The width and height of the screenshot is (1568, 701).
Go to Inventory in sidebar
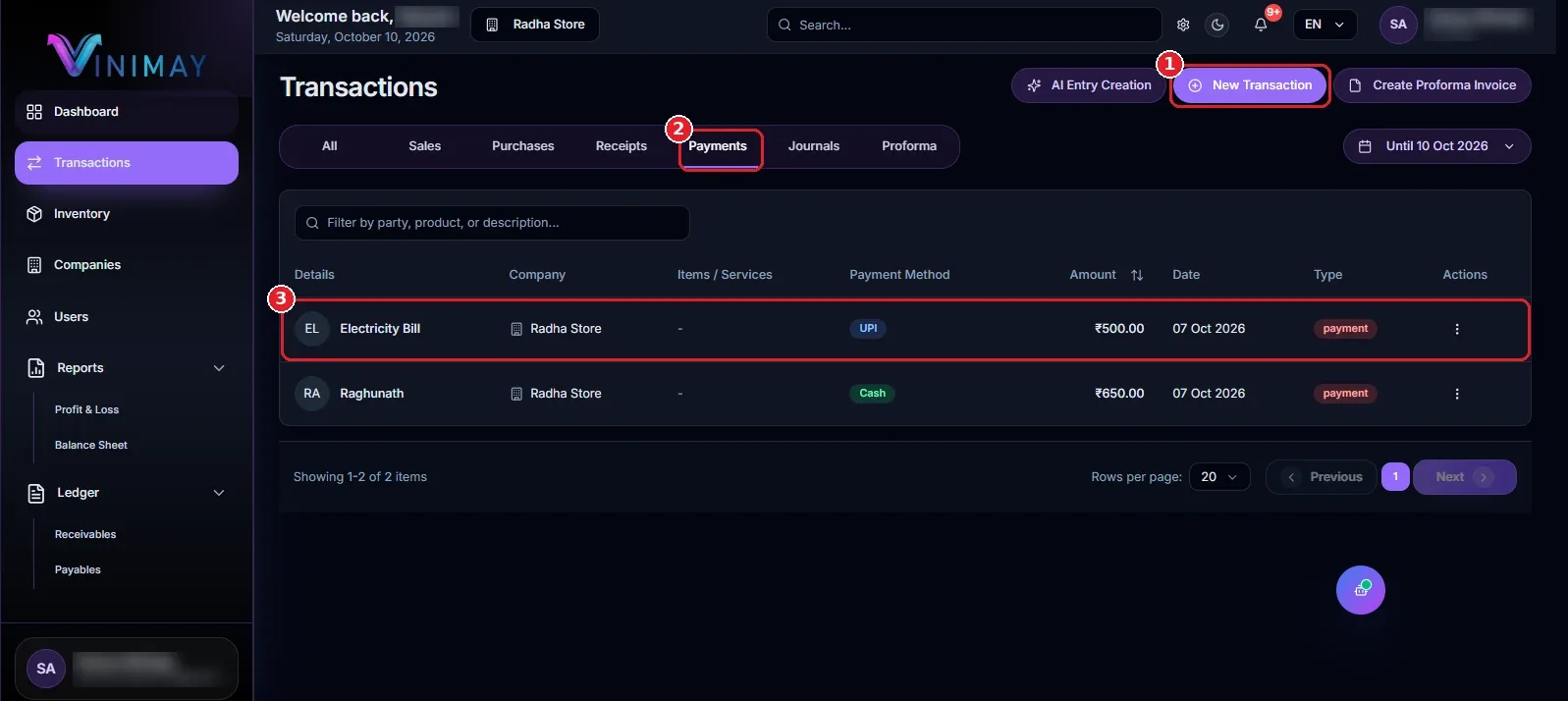[x=127, y=214]
